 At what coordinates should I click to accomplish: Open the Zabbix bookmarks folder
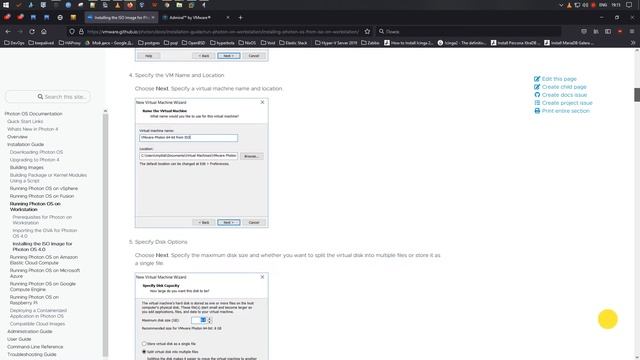coord(370,42)
